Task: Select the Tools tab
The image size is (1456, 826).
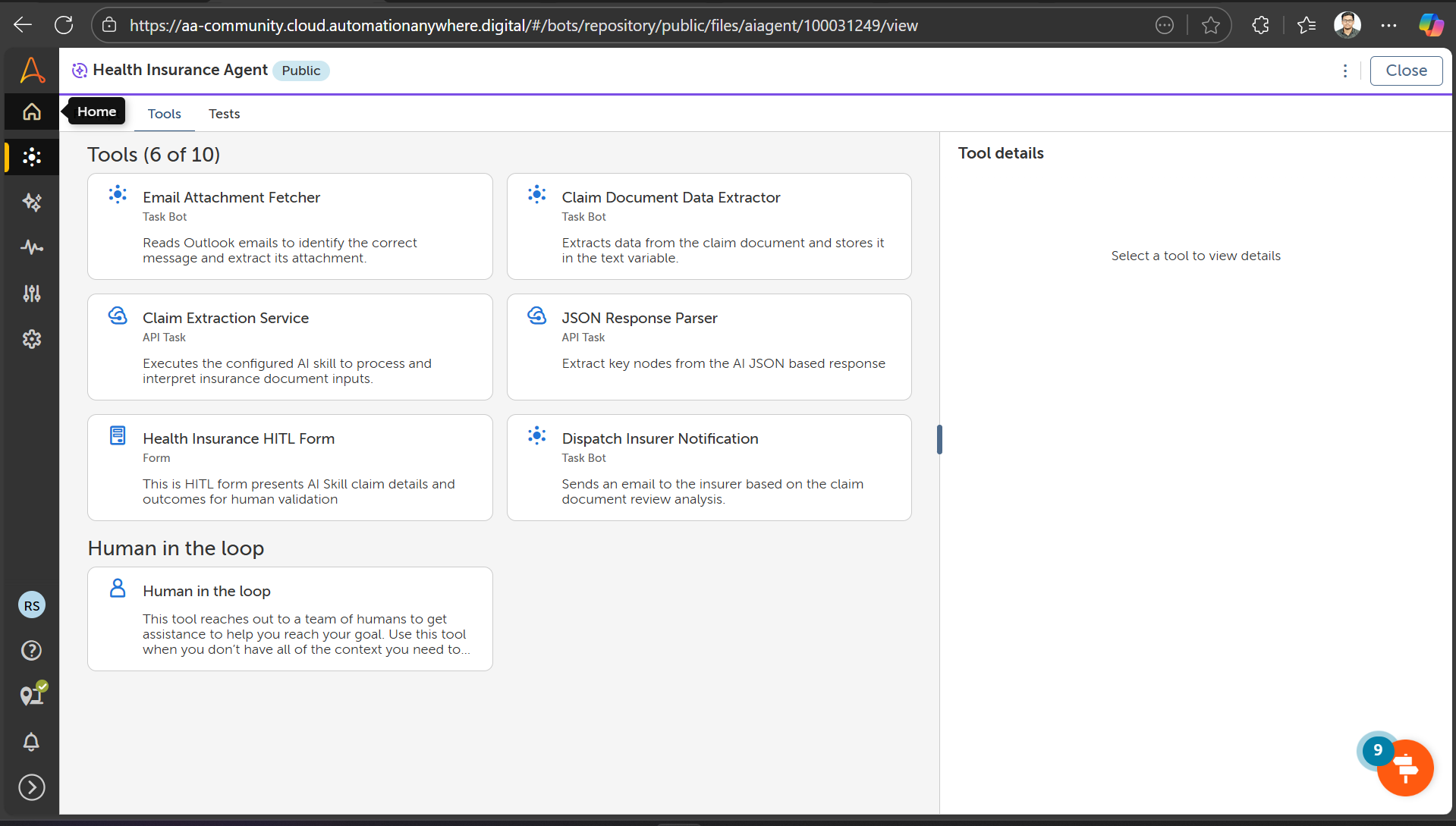Action: tap(164, 114)
